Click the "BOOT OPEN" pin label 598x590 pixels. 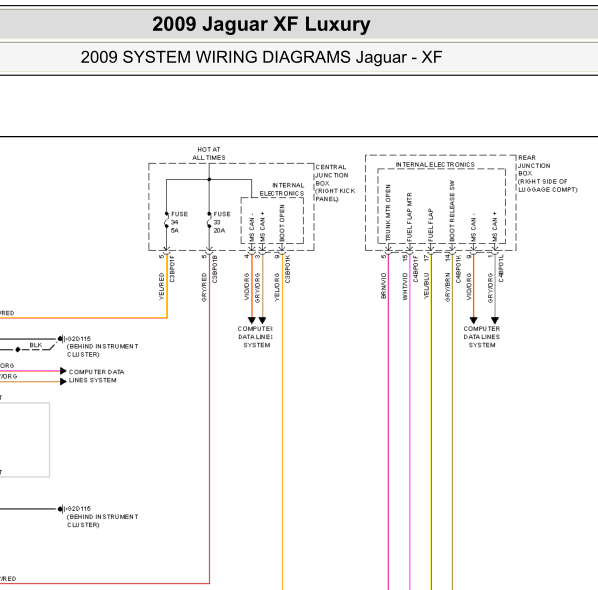[x=282, y=223]
